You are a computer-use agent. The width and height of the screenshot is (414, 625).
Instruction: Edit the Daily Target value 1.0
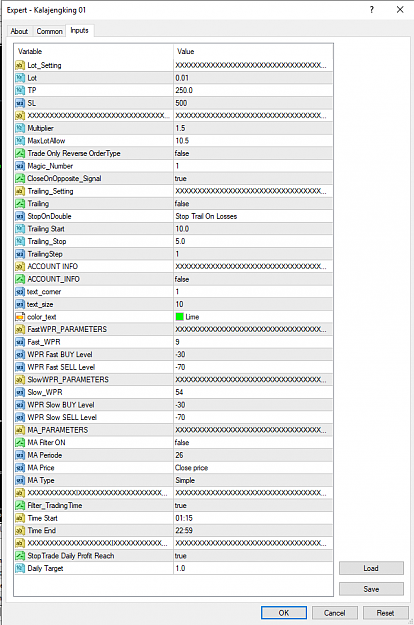click(x=253, y=568)
